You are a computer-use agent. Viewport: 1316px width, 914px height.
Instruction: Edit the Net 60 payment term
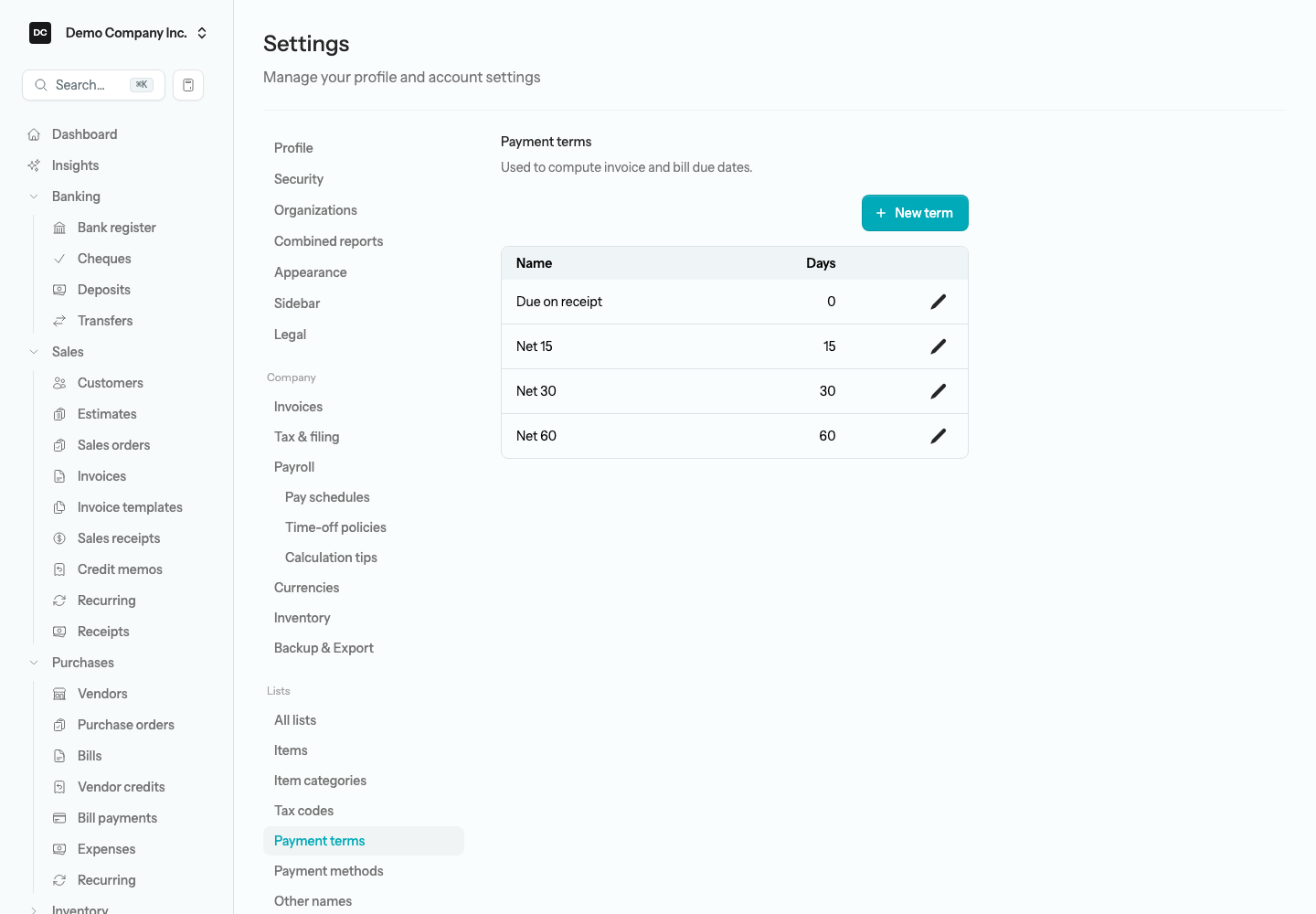tap(939, 436)
